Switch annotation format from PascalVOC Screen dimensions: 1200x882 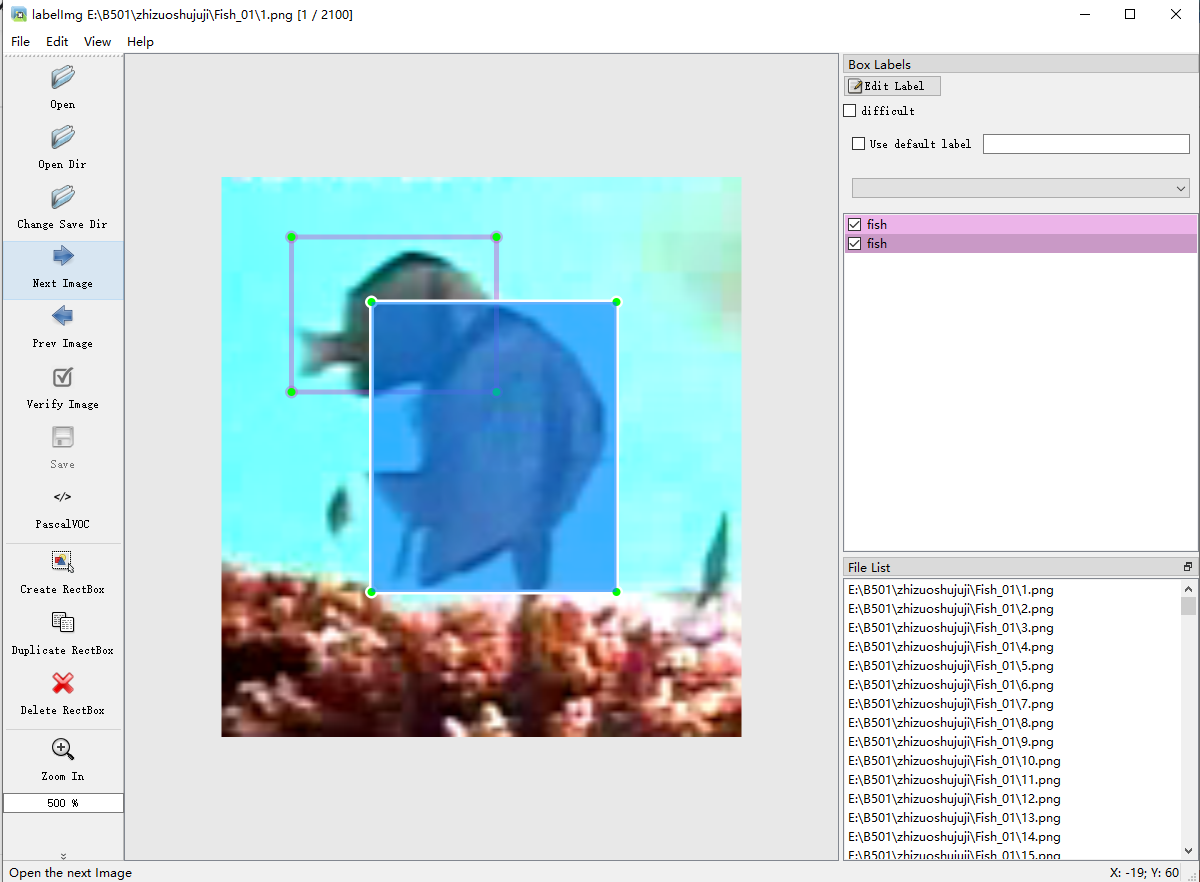pos(62,507)
